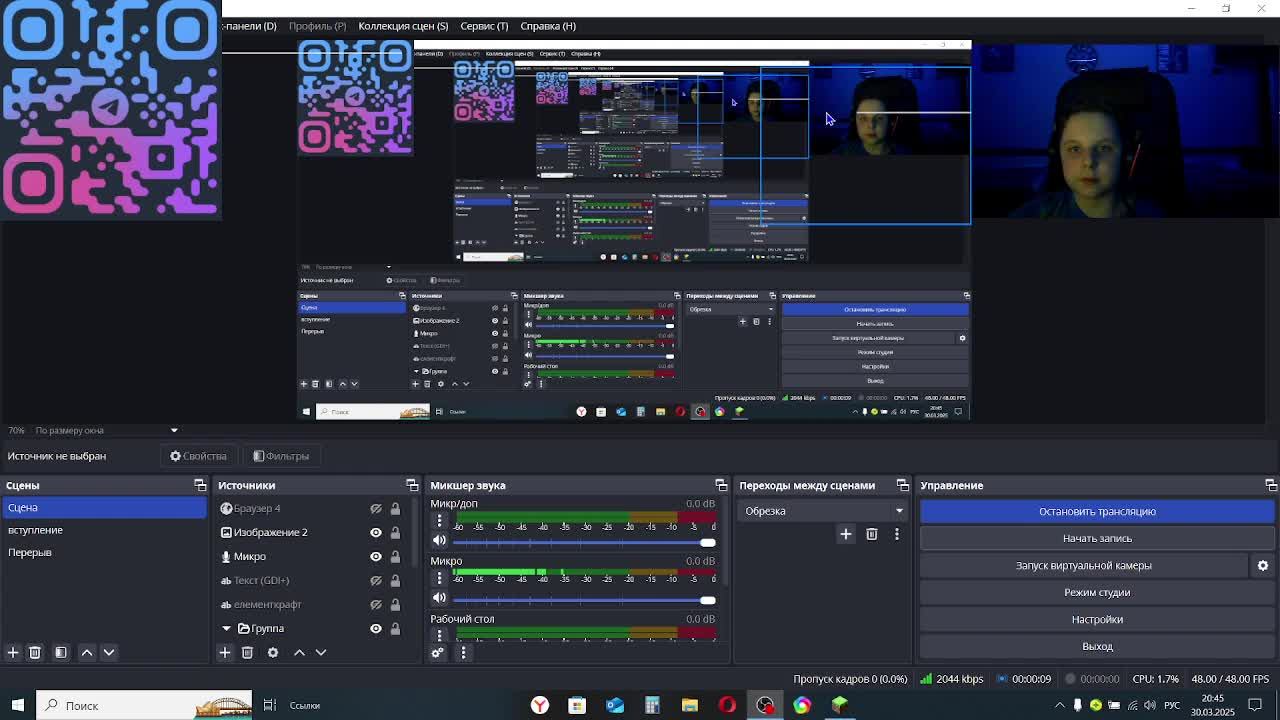Open options menu for Микро audio channel
Viewport: 1280px width, 720px height.
tap(439, 578)
